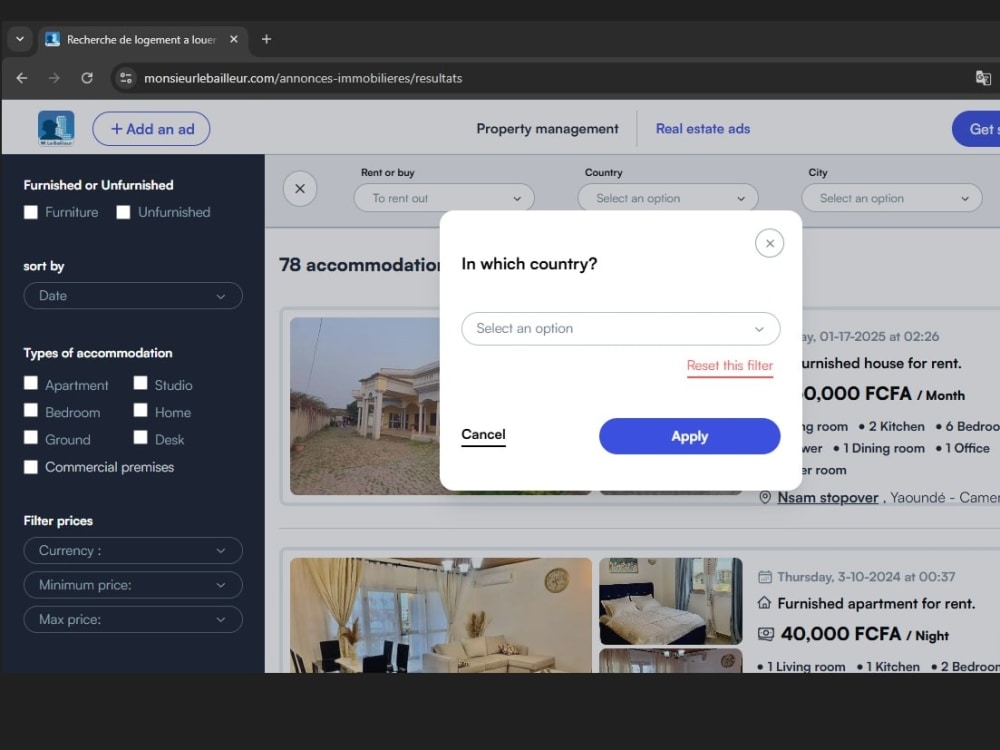Viewport: 1000px width, 750px height.
Task: Click Furnished apartment for rent title
Action: (876, 603)
